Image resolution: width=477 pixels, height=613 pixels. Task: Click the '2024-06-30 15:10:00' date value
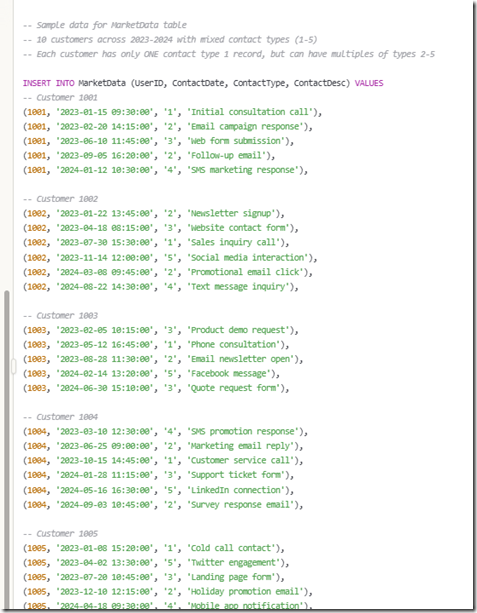coord(105,388)
